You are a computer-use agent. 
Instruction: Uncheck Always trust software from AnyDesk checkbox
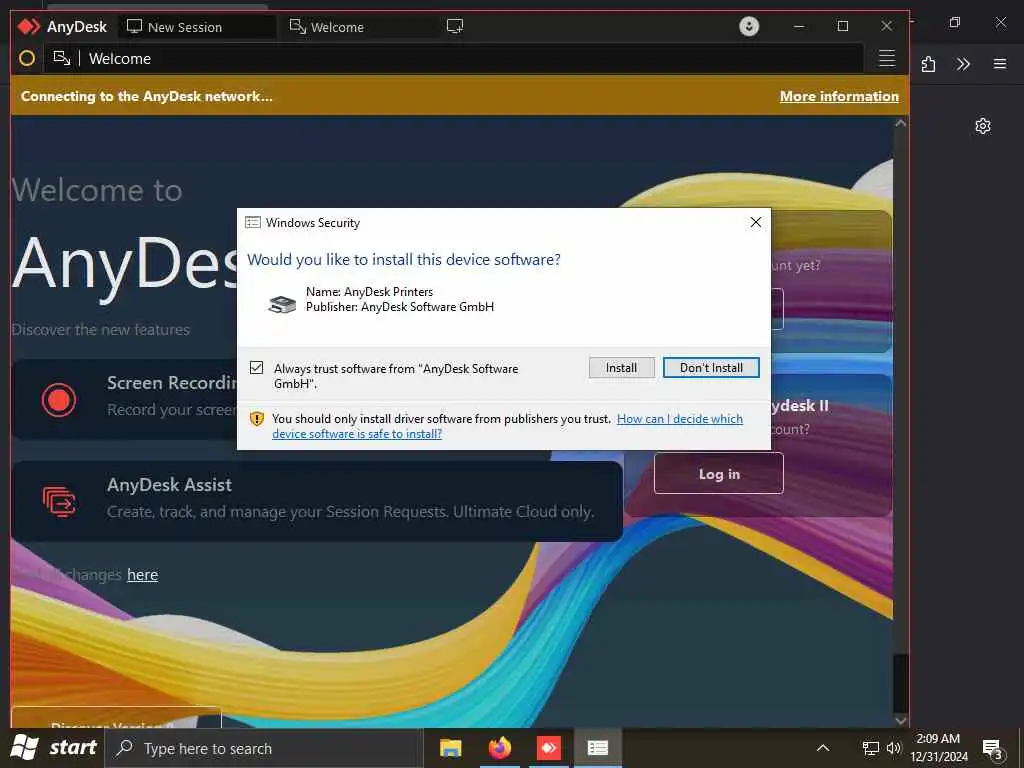pyautogui.click(x=257, y=368)
